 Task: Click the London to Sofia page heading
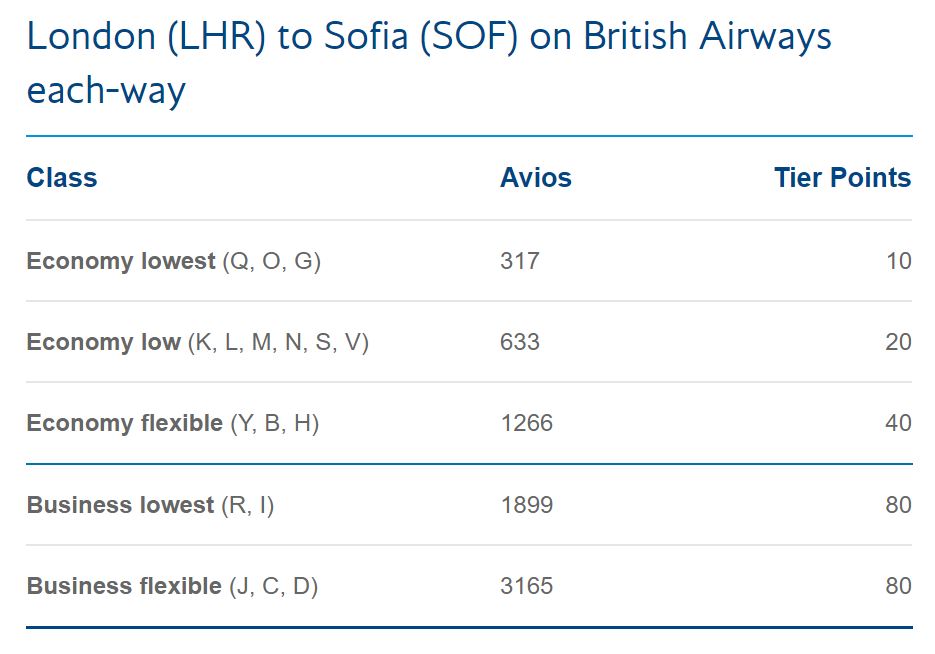[x=429, y=62]
